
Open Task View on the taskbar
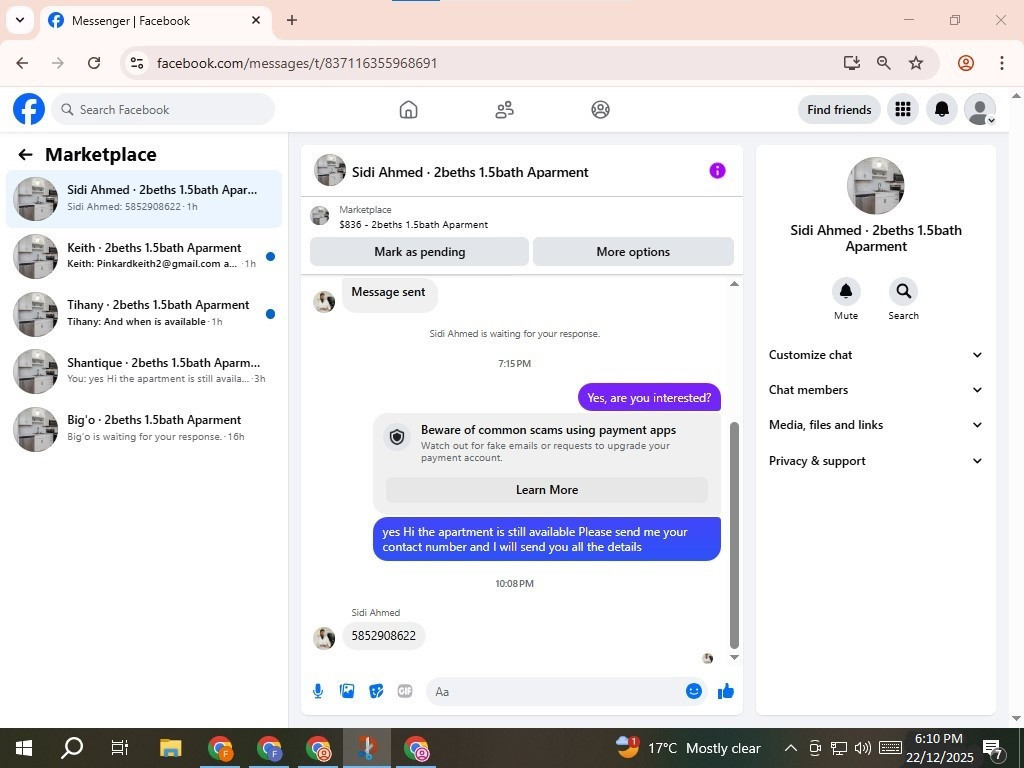120,748
